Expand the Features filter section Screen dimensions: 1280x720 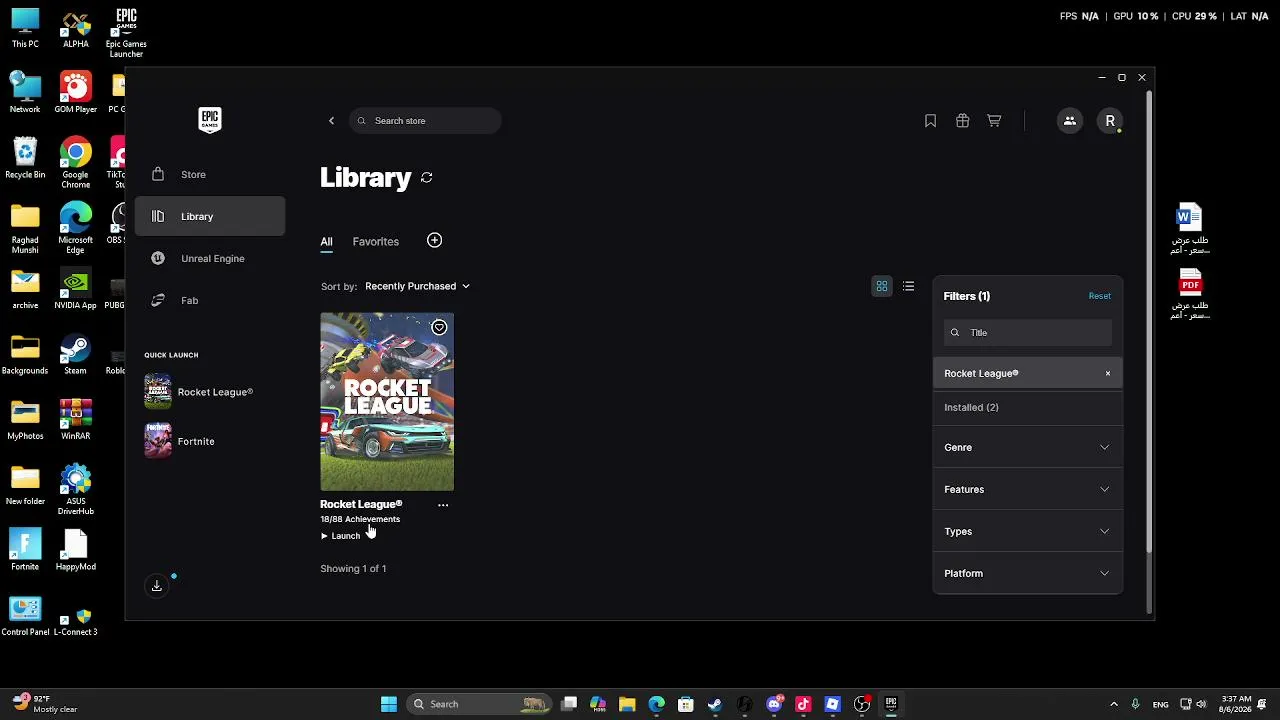[x=1028, y=489]
